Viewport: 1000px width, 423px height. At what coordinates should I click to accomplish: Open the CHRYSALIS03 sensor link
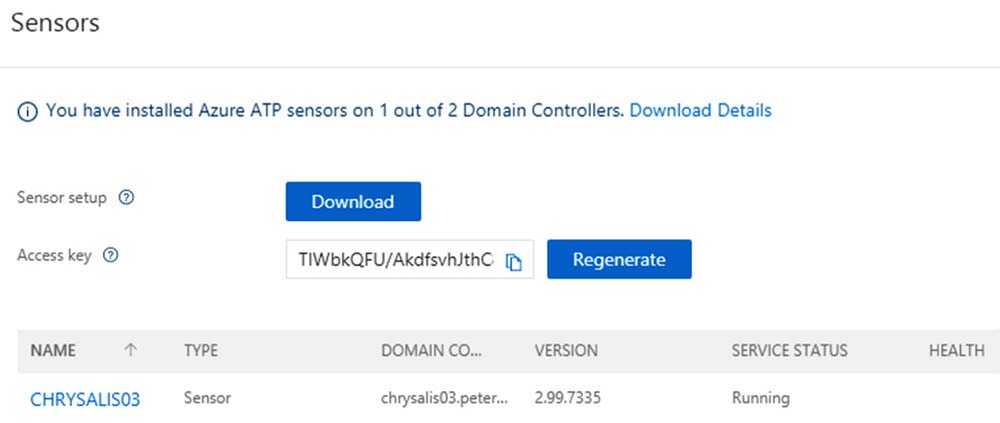pyautogui.click(x=85, y=399)
